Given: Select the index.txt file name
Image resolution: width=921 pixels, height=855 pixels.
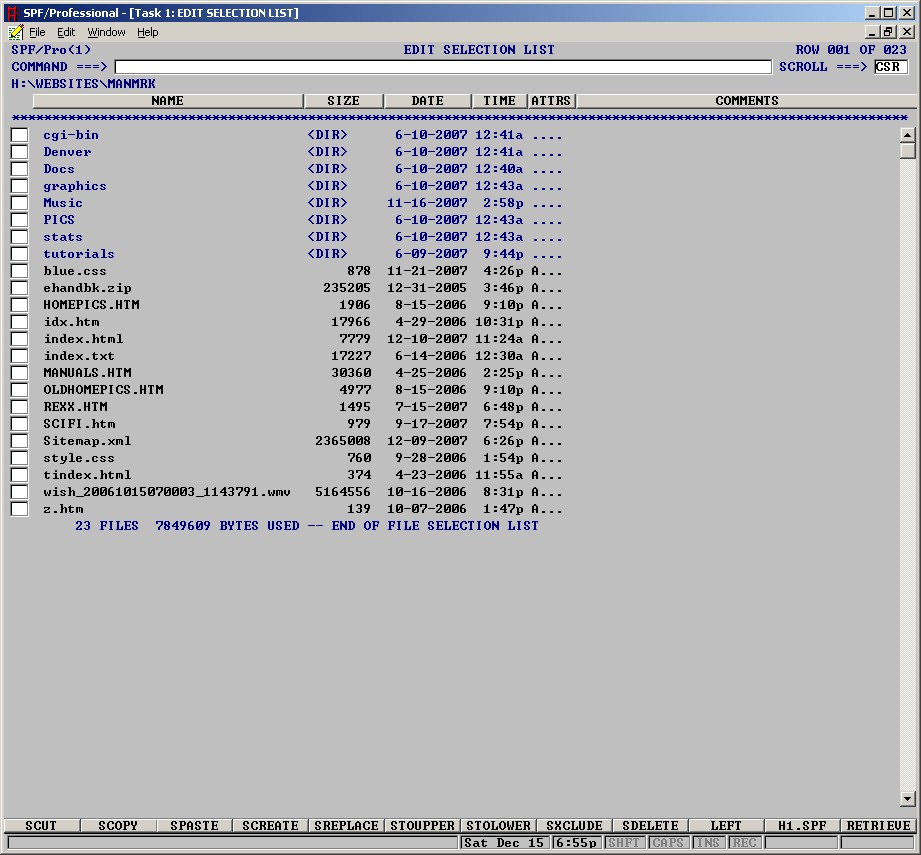Looking at the screenshot, I should point(79,356).
